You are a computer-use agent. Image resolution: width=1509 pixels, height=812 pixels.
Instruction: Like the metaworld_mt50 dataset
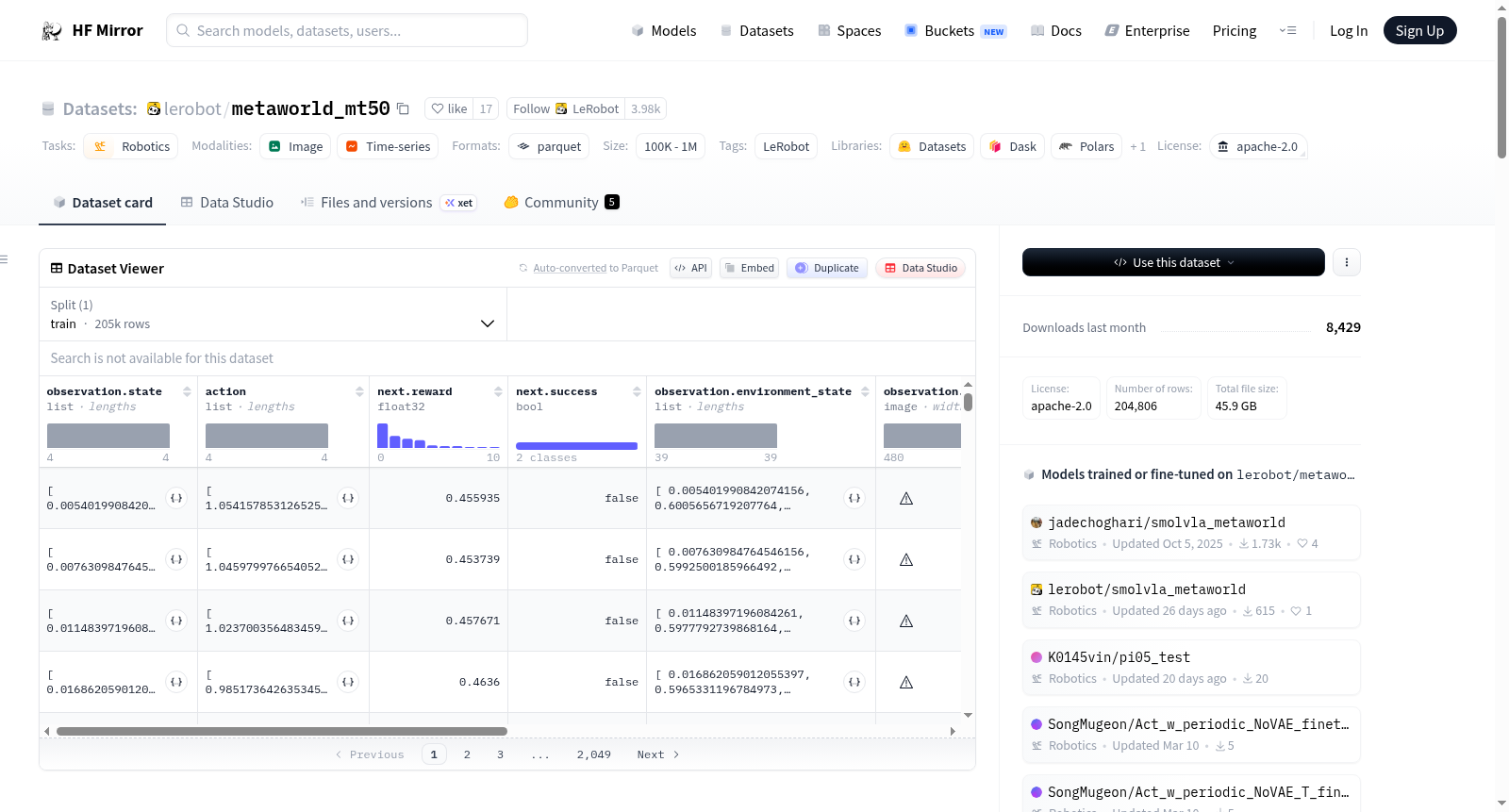[449, 108]
